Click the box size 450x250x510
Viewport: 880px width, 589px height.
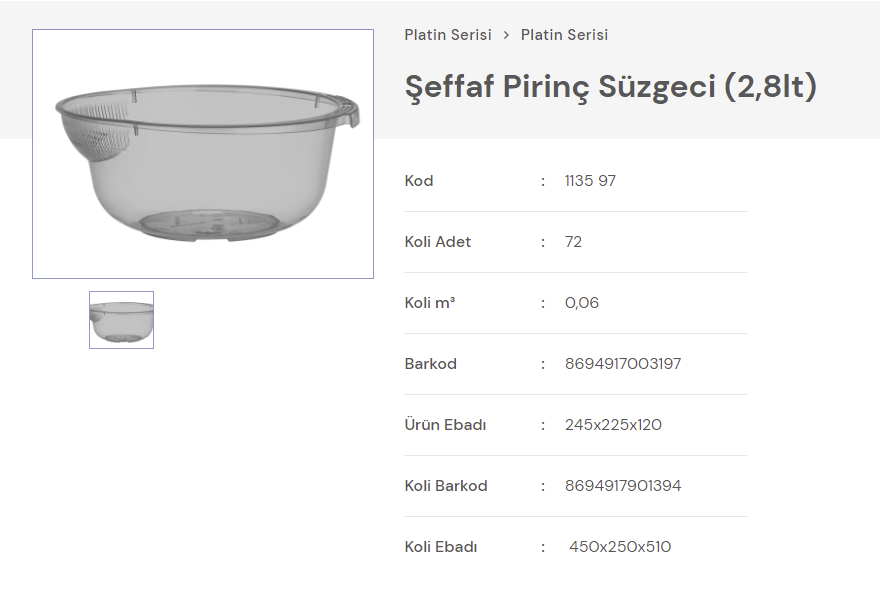point(620,547)
